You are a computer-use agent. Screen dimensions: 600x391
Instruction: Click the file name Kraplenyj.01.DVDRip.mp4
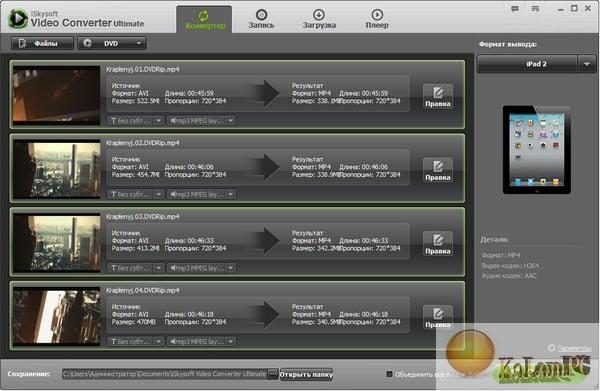pos(142,69)
